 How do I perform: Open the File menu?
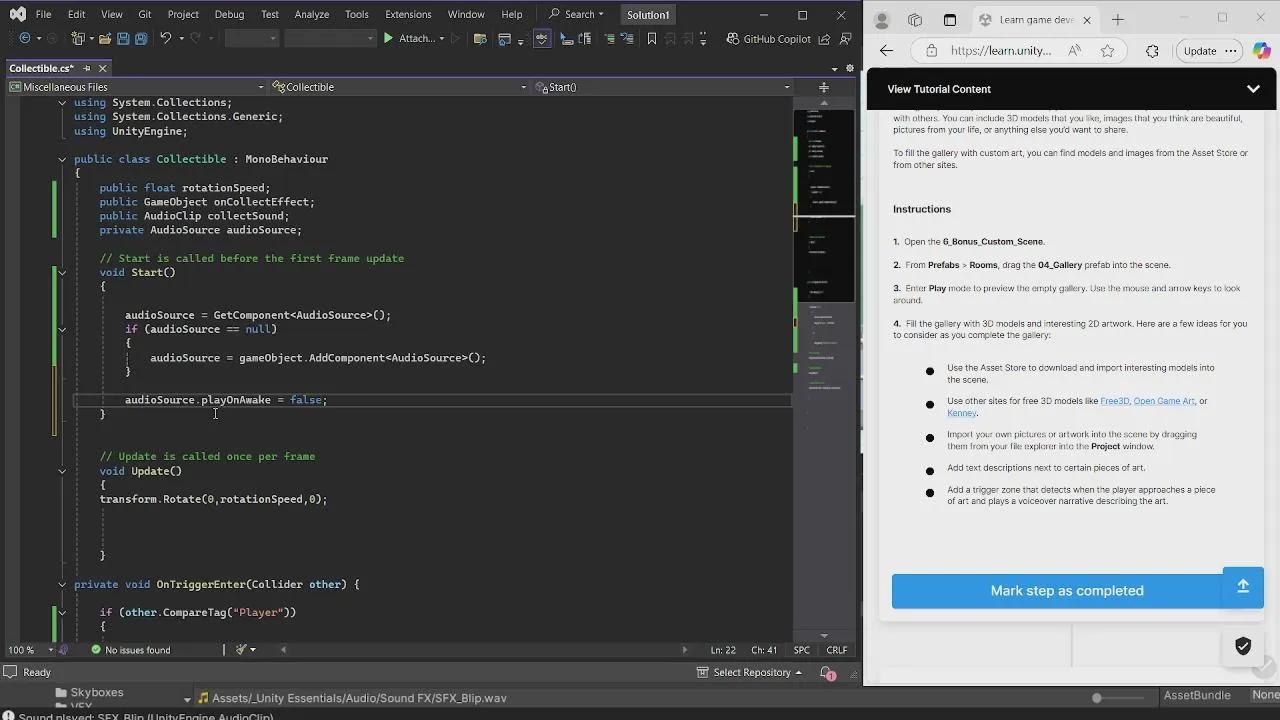click(44, 14)
